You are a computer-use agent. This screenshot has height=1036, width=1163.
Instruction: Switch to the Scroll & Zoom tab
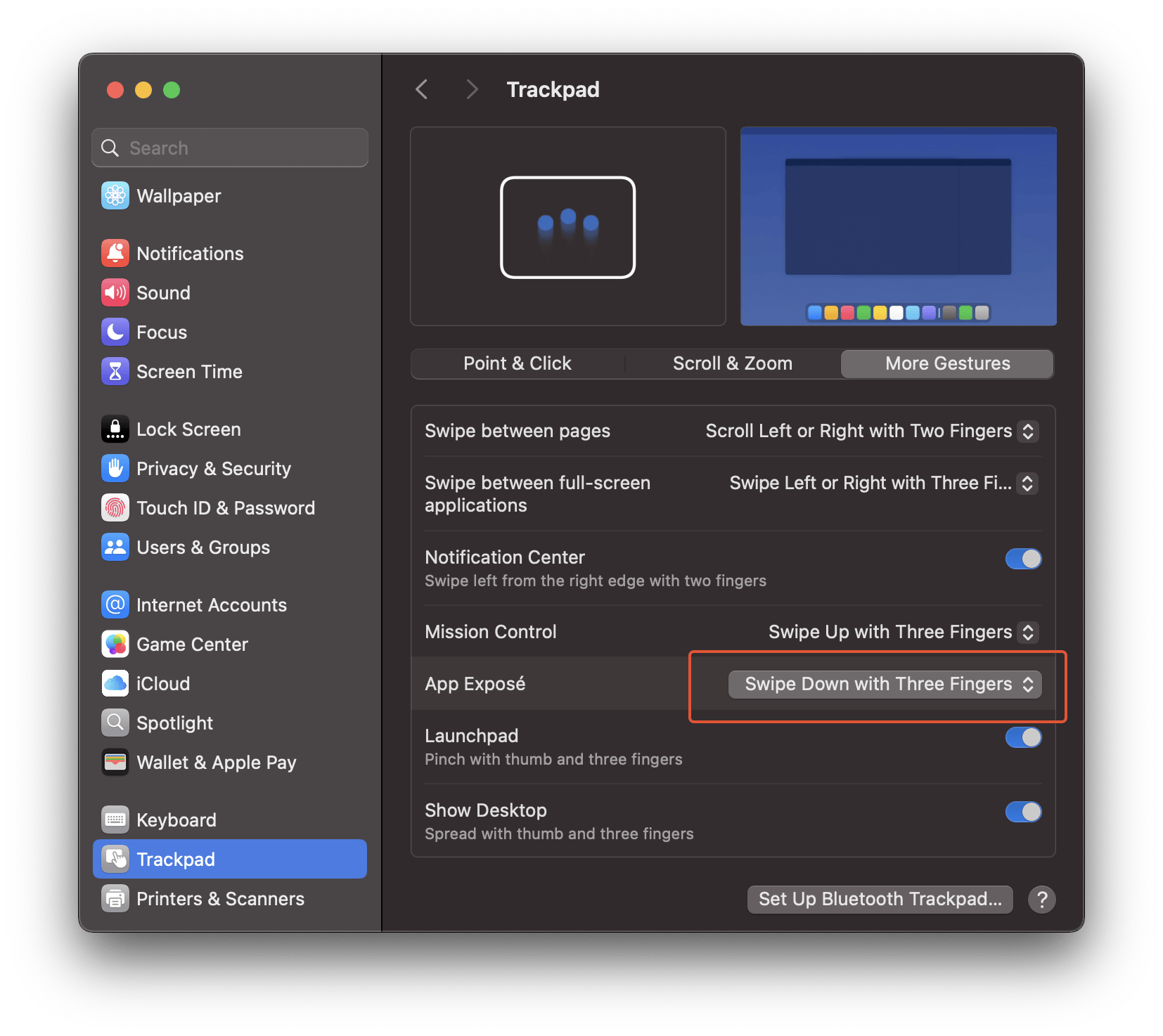click(732, 363)
